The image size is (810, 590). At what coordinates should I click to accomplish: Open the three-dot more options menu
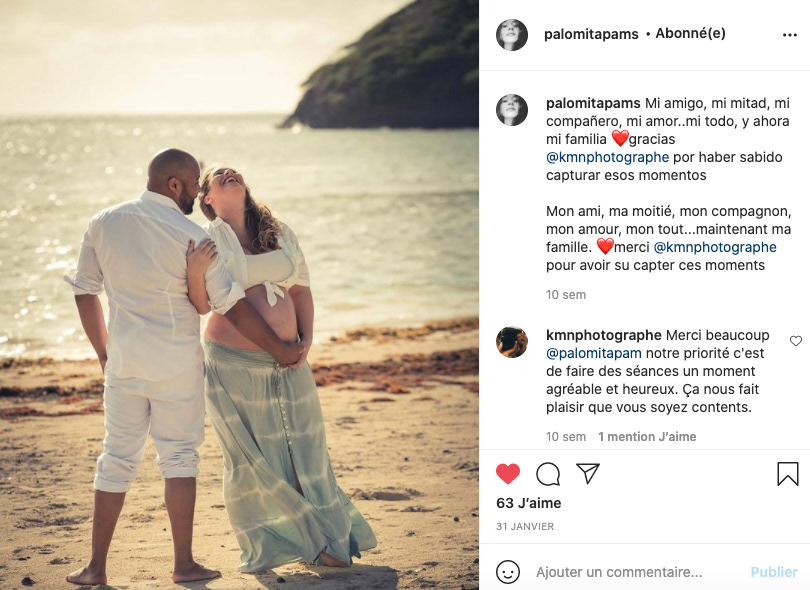coord(790,35)
